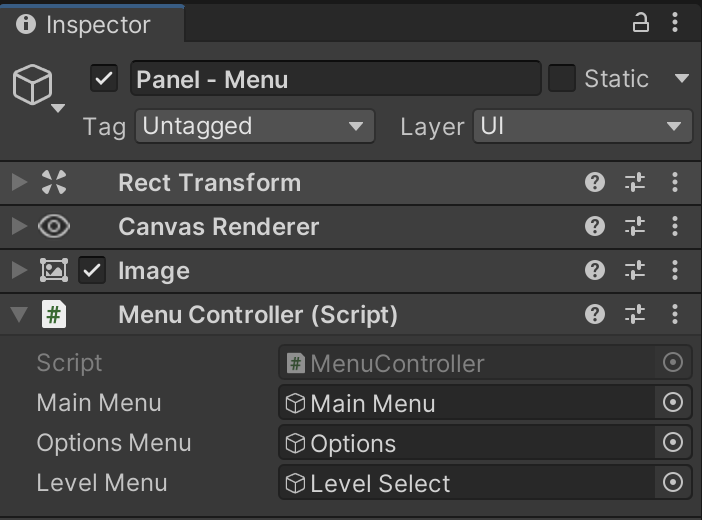The width and height of the screenshot is (702, 520).
Task: Pick object for the Level Menu field
Action: [673, 483]
